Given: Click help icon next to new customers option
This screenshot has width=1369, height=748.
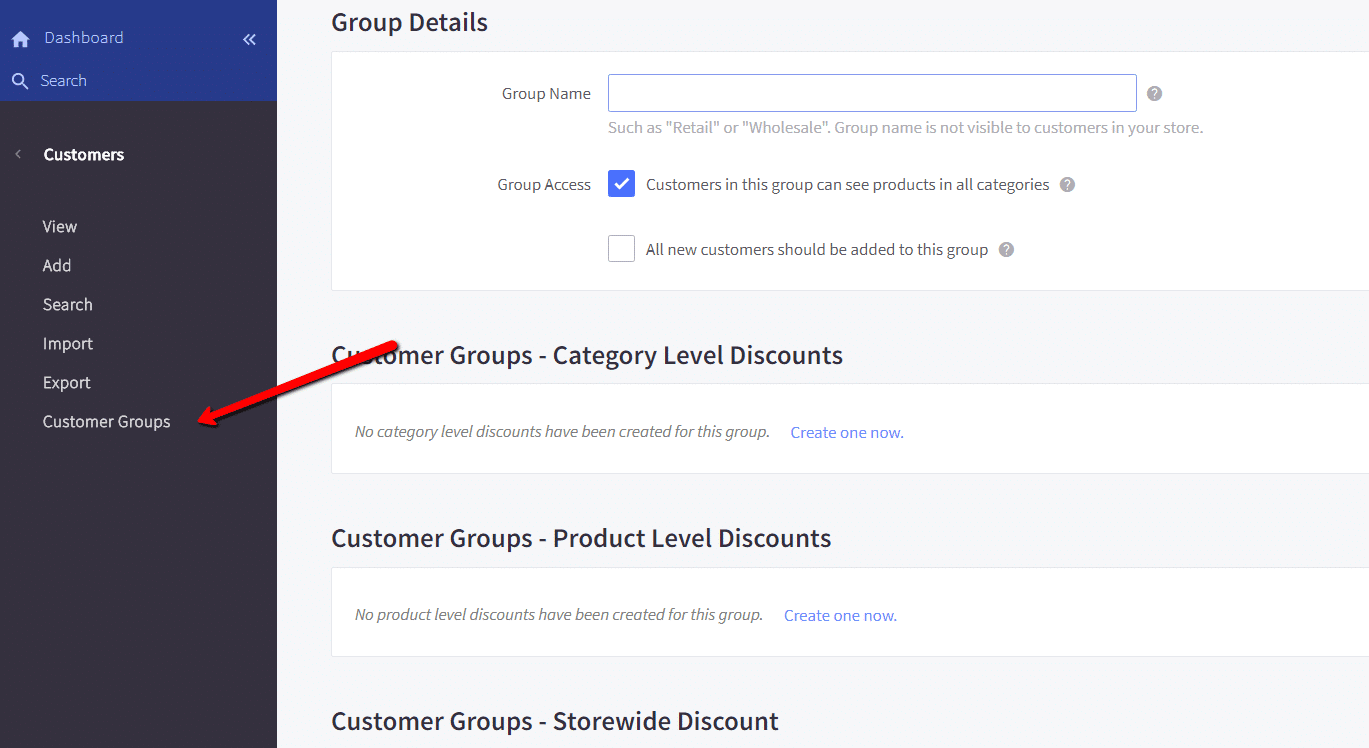Looking at the screenshot, I should tap(1006, 250).
